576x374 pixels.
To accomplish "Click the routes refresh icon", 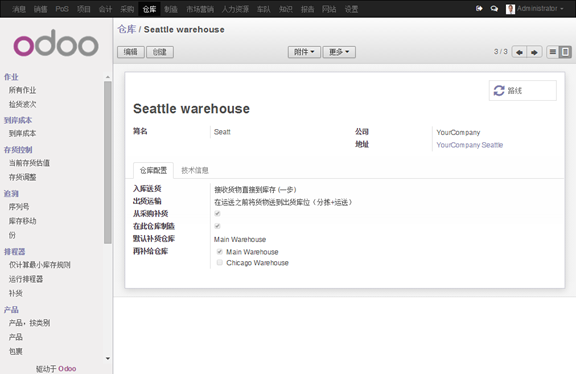I will 499,90.
